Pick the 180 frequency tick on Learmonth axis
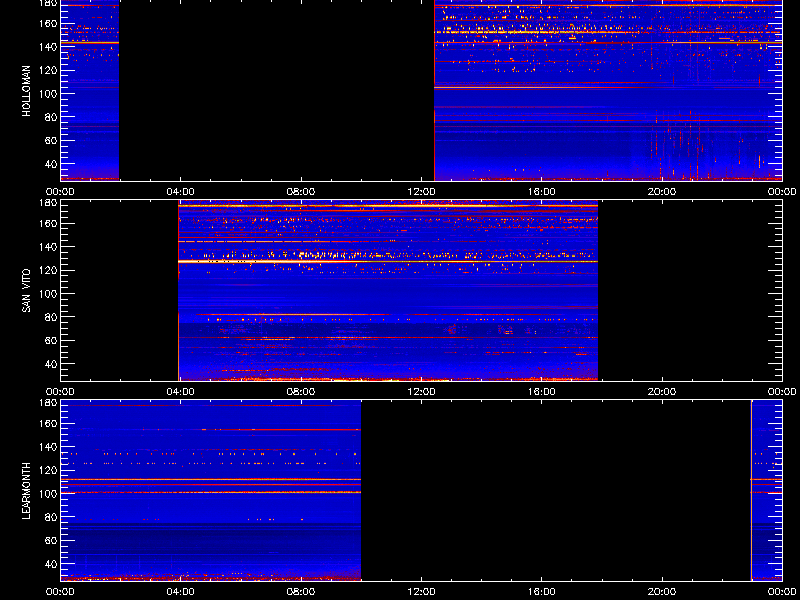Viewport: 800px width, 600px height. [x=47, y=403]
